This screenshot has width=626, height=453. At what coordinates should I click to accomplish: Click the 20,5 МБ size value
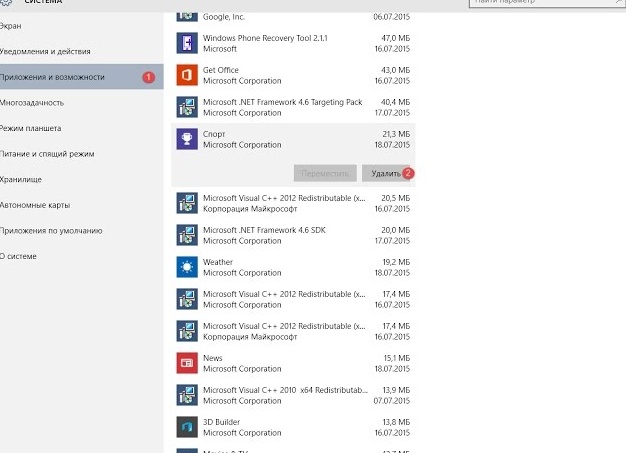coord(396,198)
